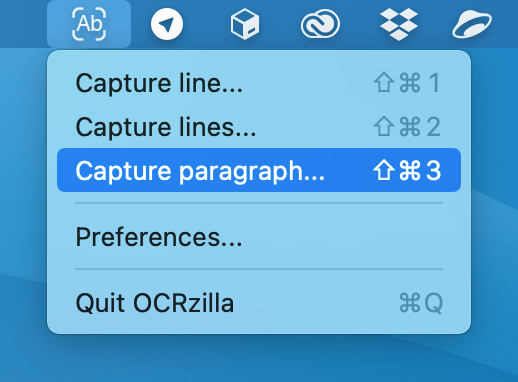
Task: Open the location arrow menu bar icon
Action: pos(167,24)
